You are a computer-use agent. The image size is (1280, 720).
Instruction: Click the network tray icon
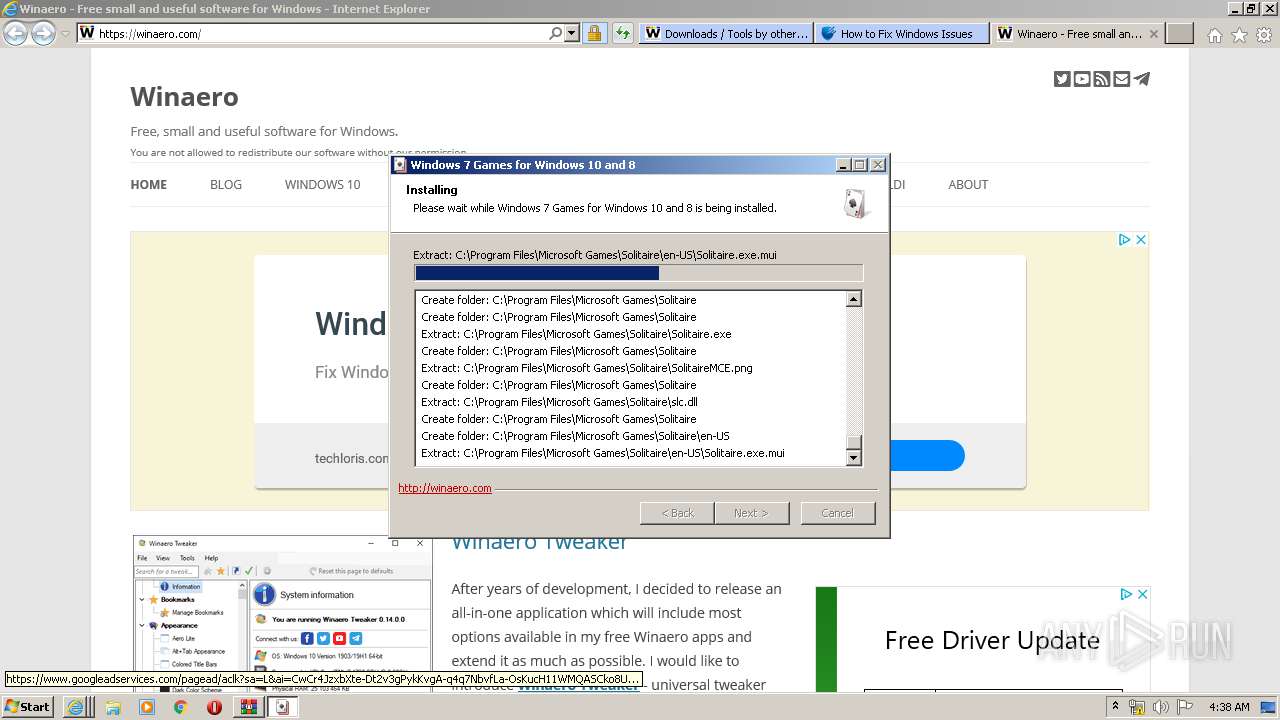pos(1137,707)
